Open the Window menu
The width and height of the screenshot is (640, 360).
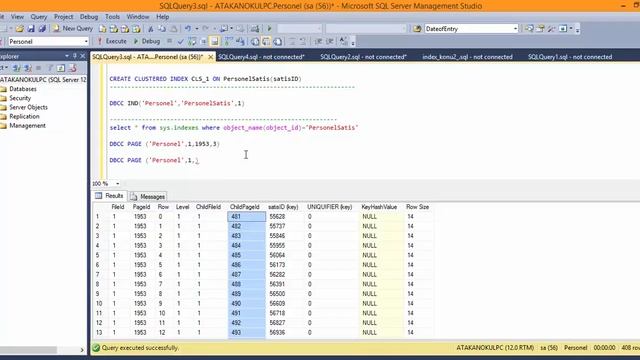click(138, 17)
